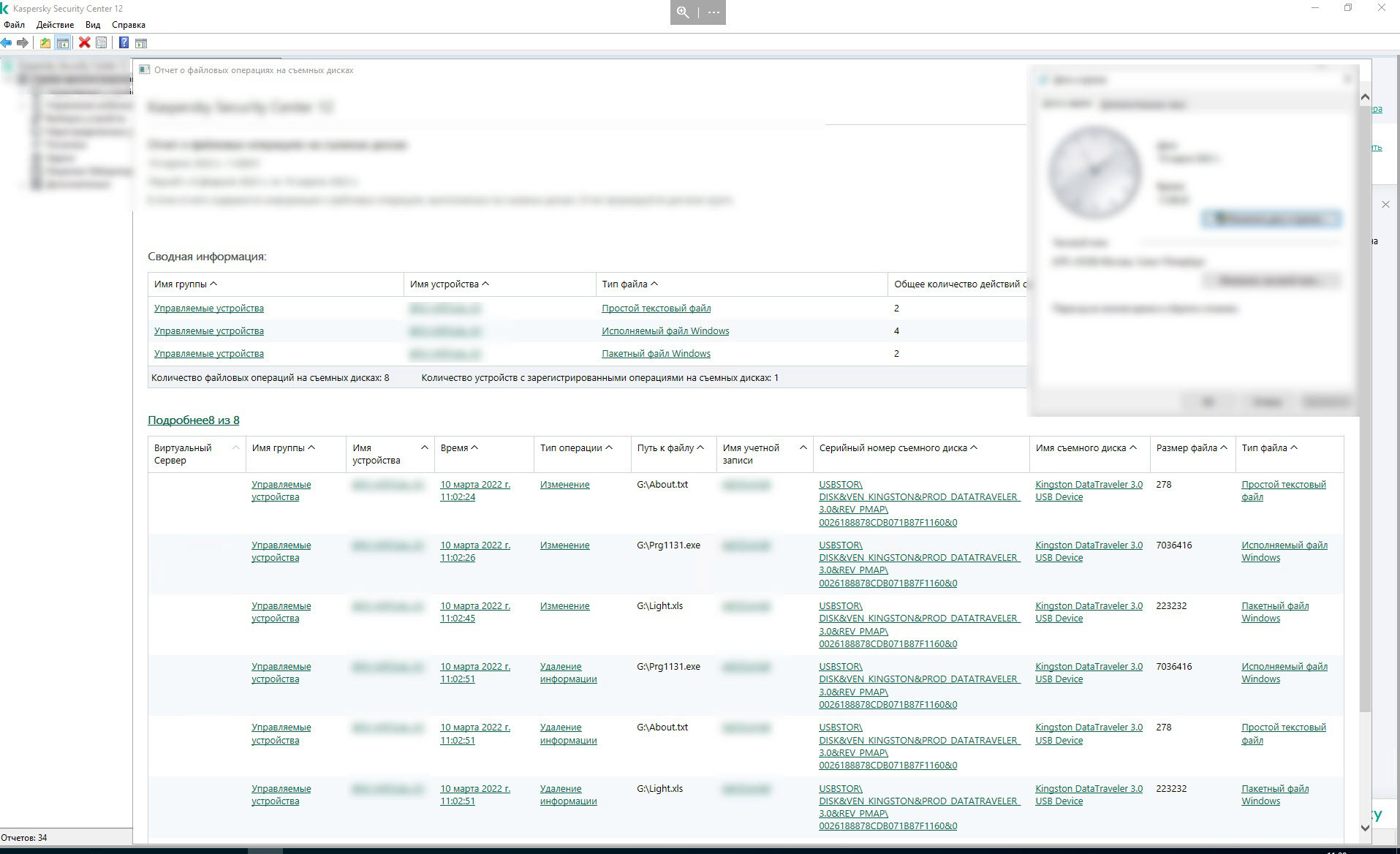Image resolution: width=1400 pixels, height=854 pixels.
Task: Open 'Простой текстовый файл' link in summary table
Action: [656, 309]
